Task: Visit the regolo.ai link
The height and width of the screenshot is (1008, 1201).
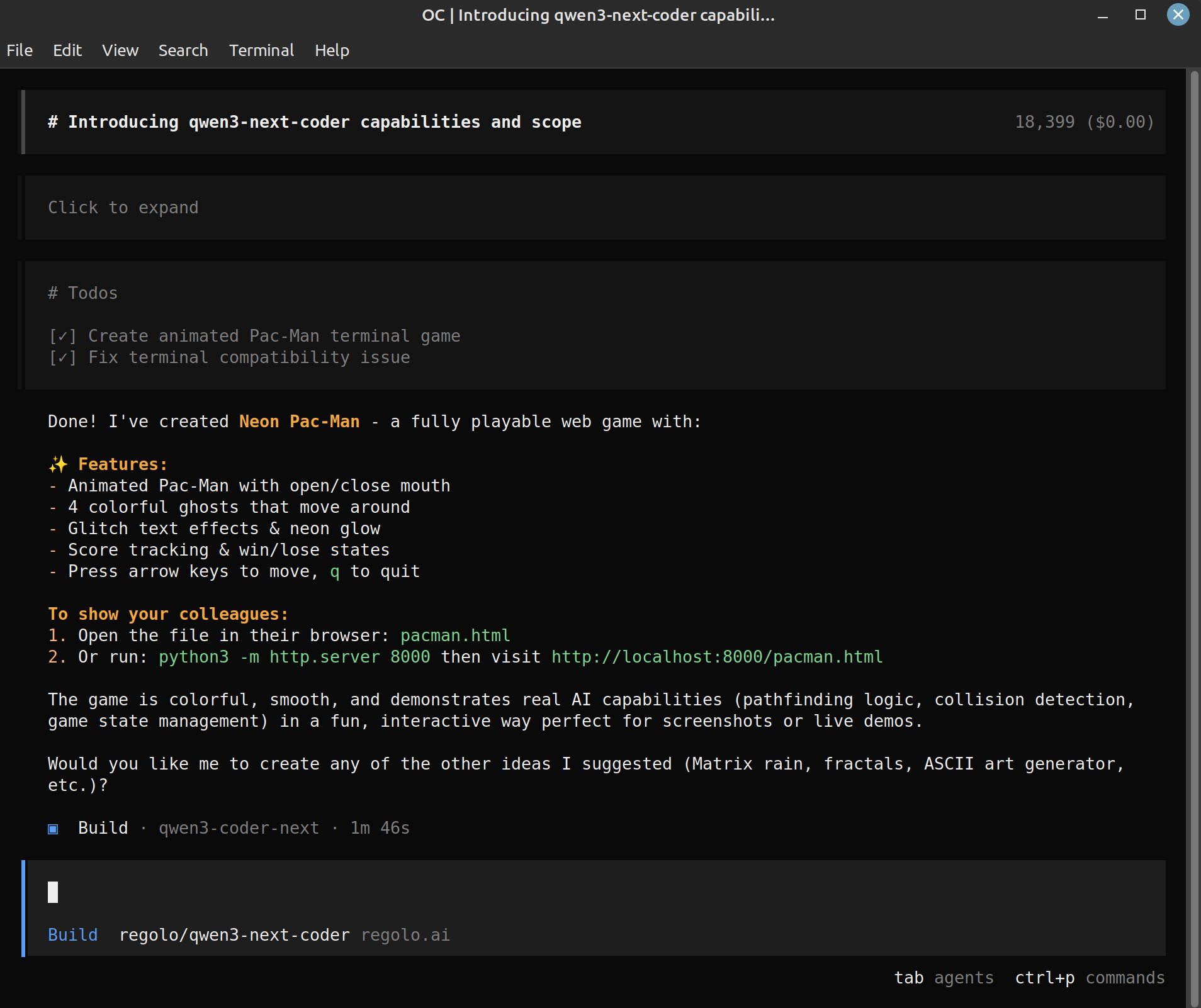Action: tap(405, 935)
